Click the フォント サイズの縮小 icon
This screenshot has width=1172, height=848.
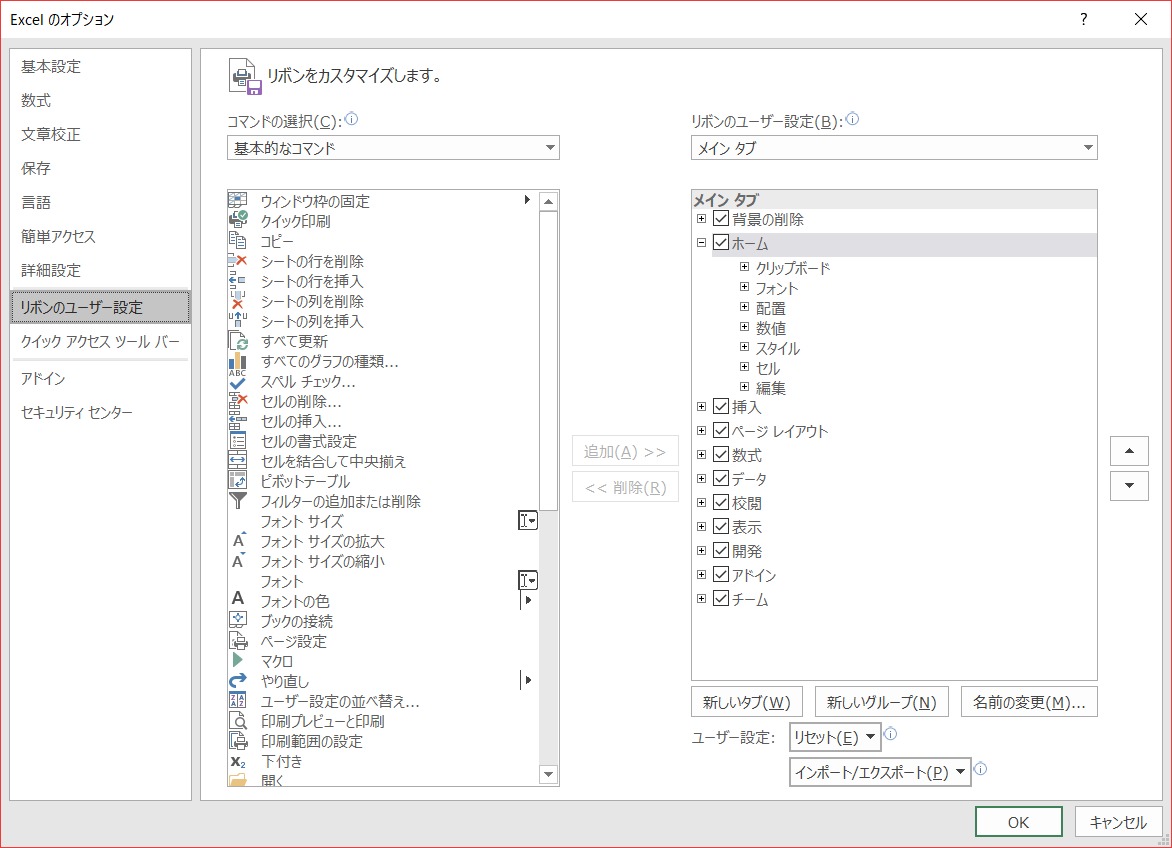coord(238,560)
